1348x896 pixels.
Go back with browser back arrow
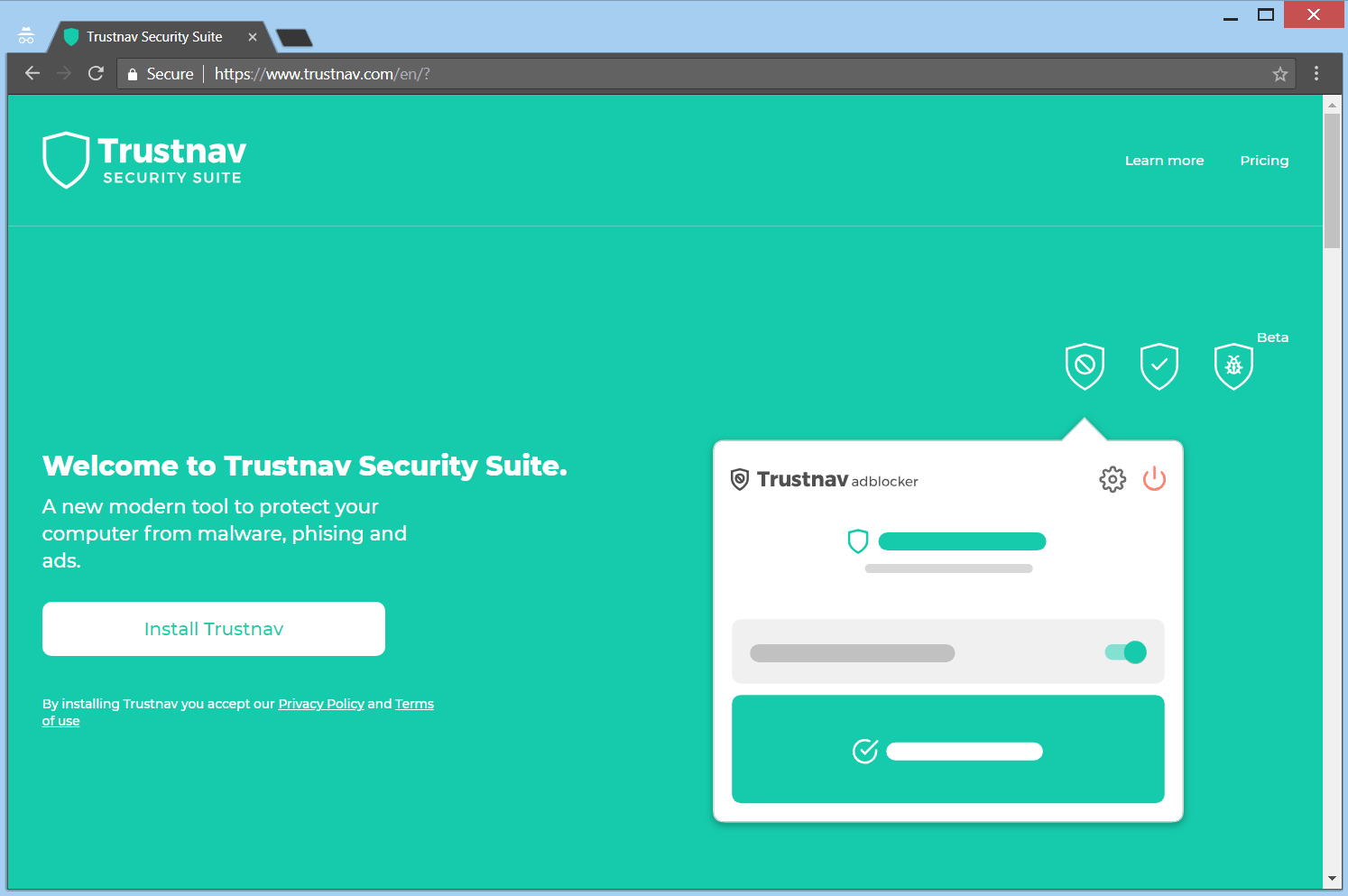pyautogui.click(x=32, y=73)
